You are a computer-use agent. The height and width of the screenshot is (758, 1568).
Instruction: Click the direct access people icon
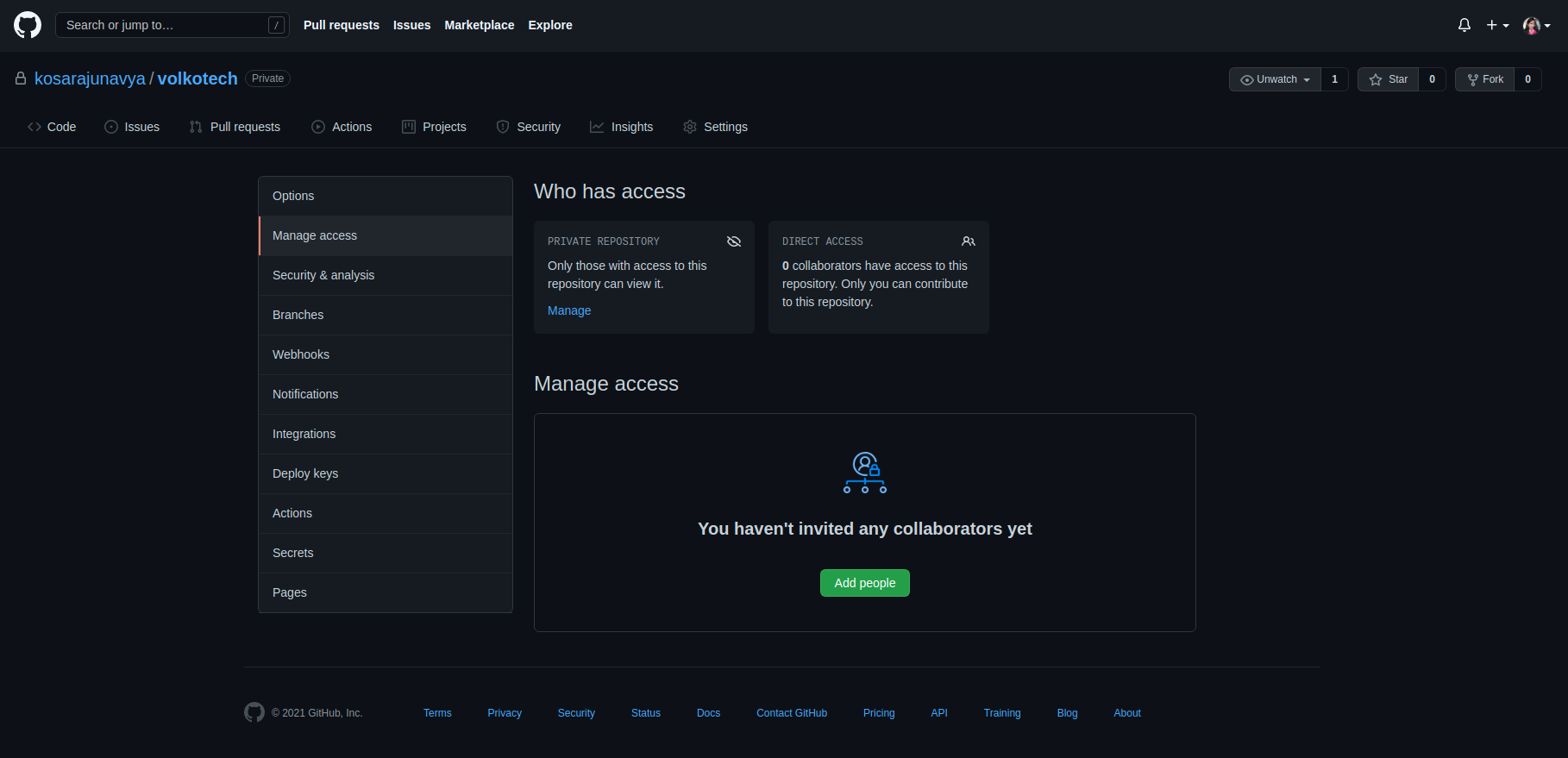[969, 241]
